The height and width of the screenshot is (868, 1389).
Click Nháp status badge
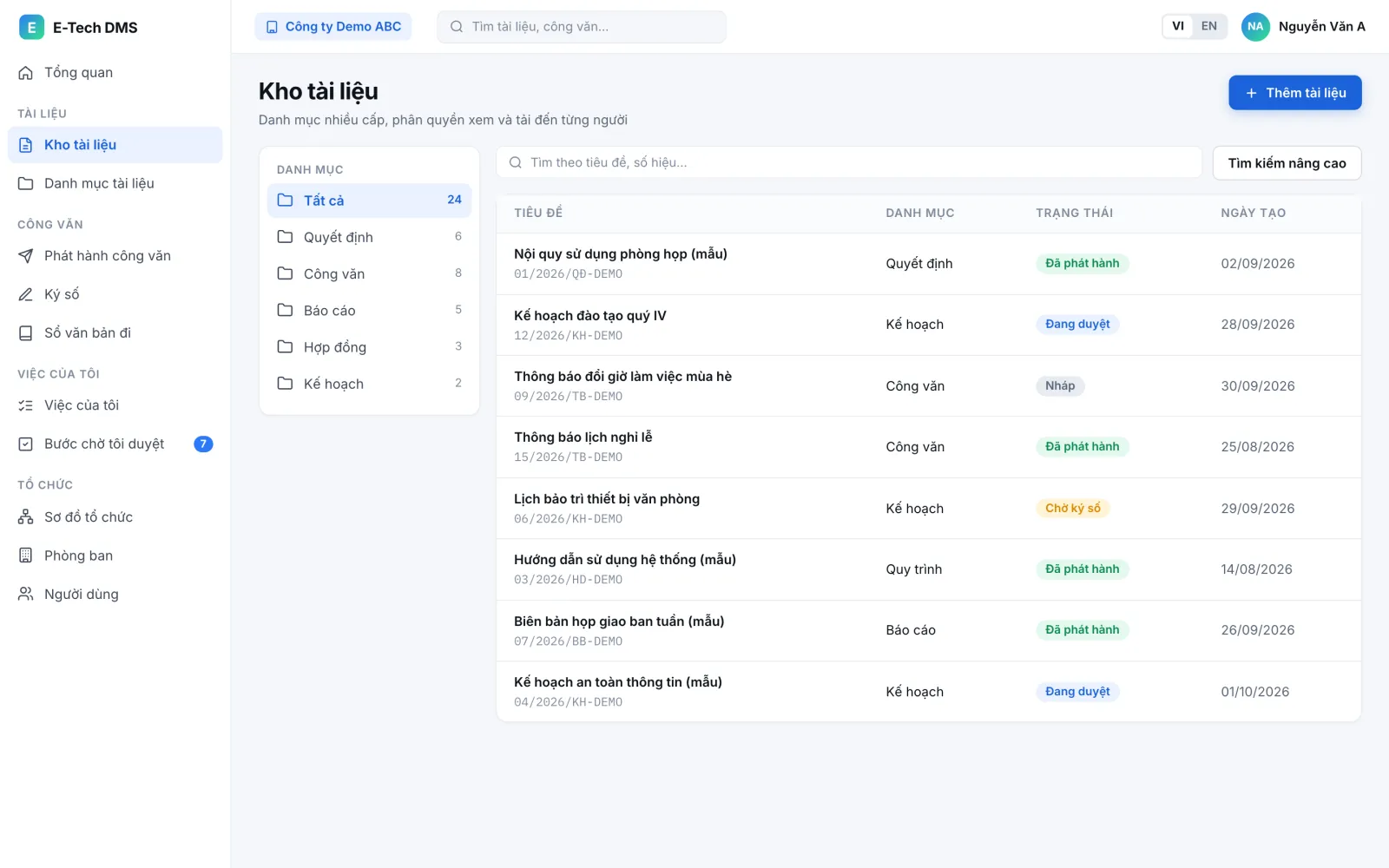pos(1060,386)
